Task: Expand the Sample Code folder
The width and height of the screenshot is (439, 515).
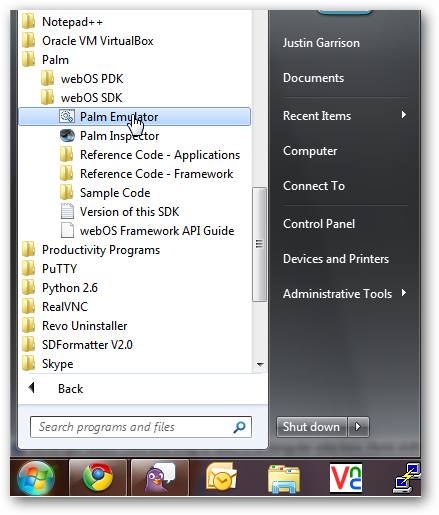Action: (x=105, y=193)
